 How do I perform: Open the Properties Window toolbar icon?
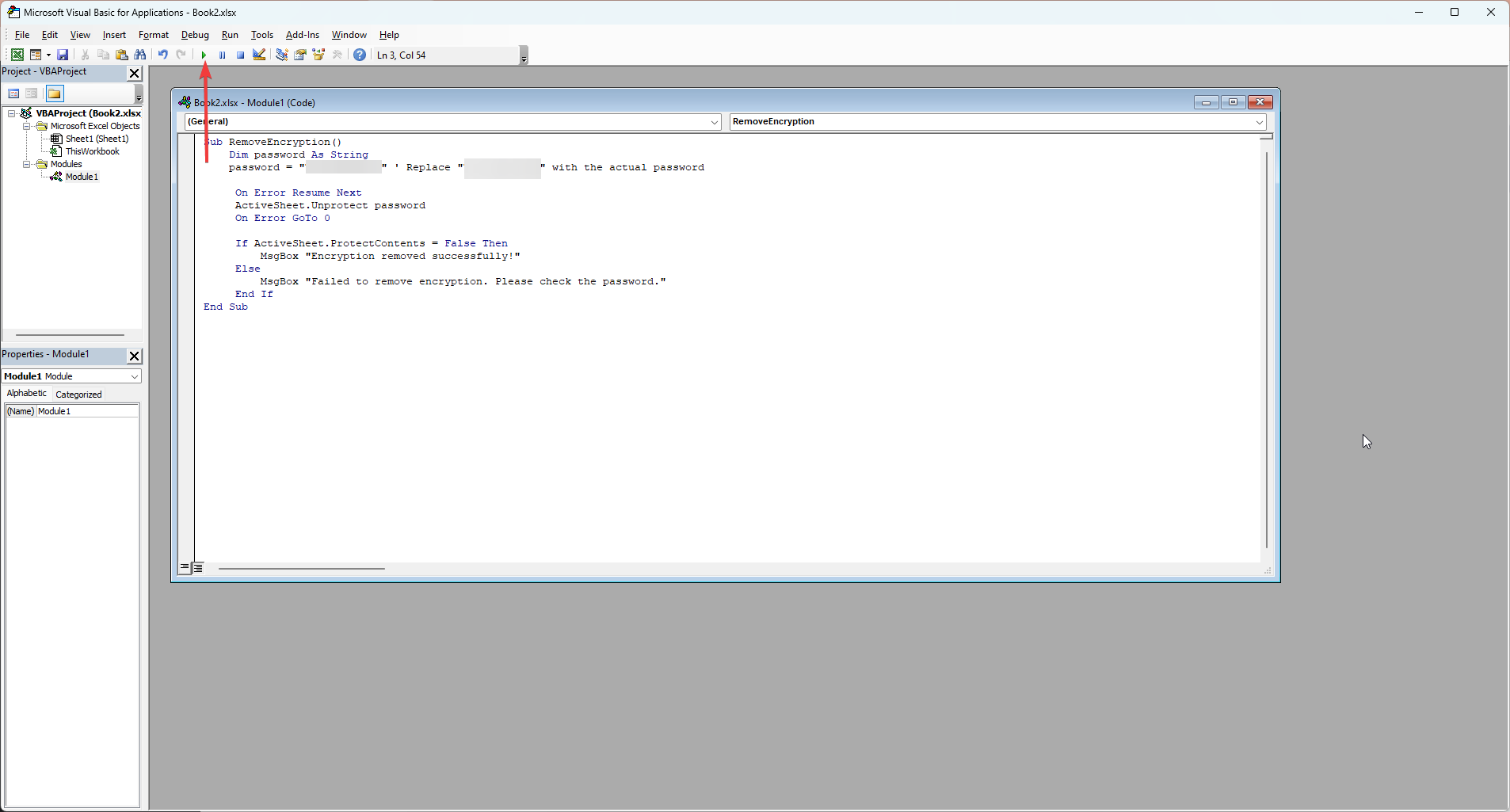click(x=300, y=55)
